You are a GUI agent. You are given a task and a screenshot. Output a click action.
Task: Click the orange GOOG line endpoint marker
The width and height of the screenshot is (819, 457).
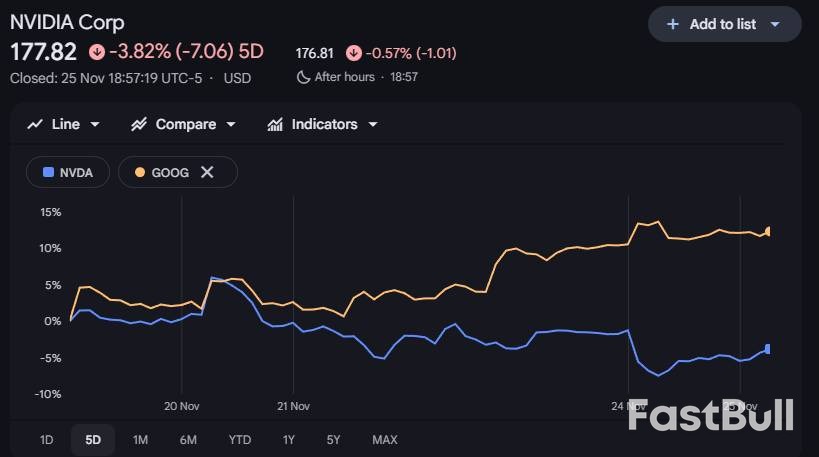[769, 231]
